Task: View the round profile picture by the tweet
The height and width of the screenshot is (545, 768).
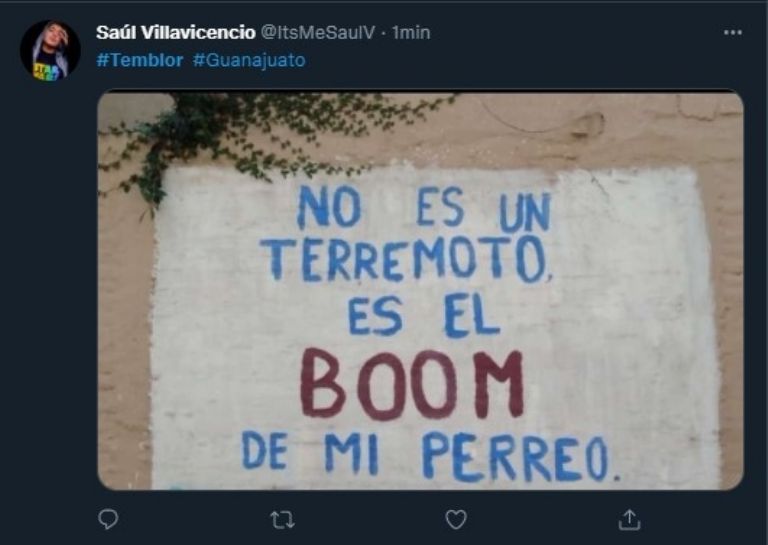Action: click(x=50, y=50)
